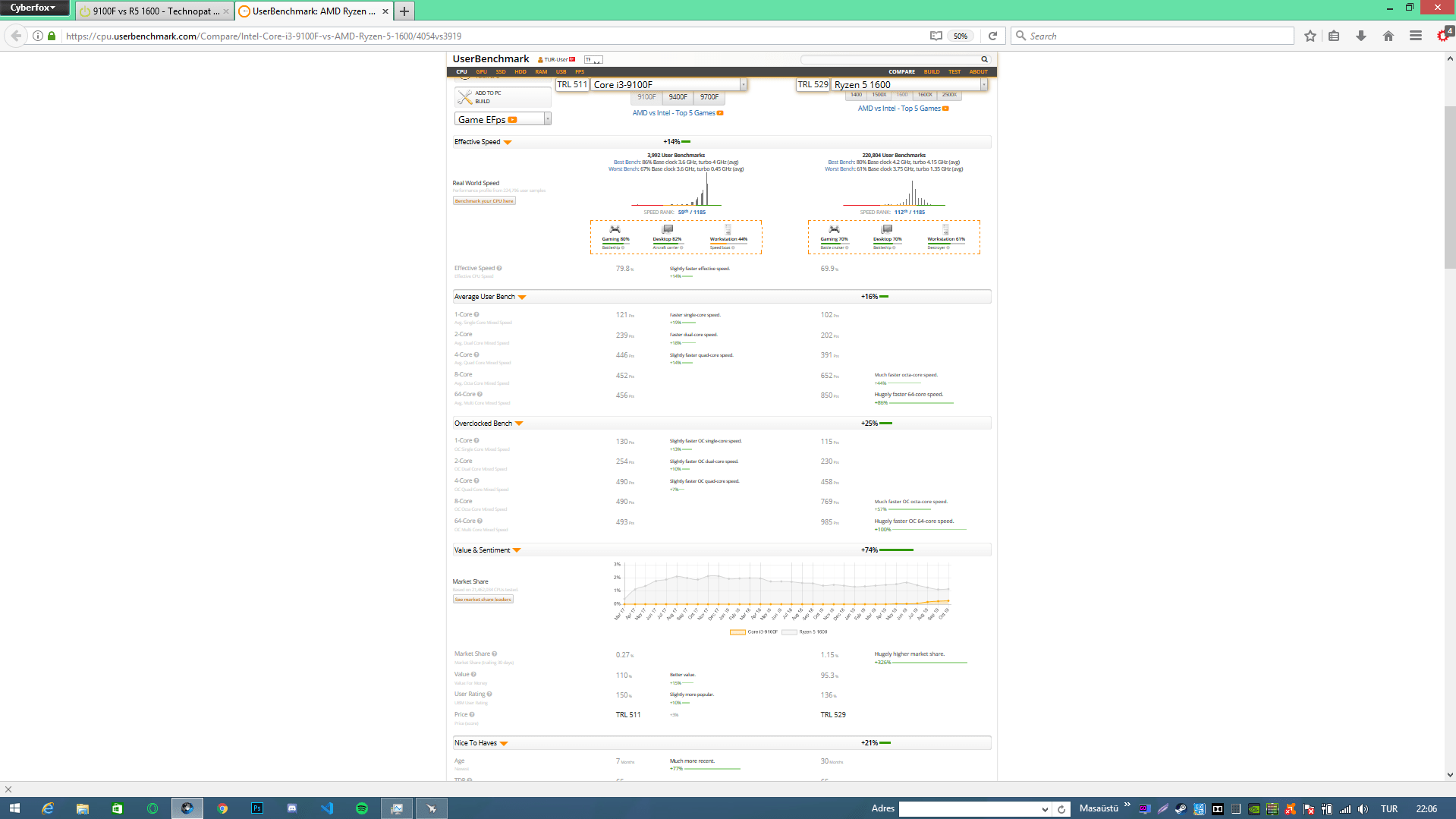
Task: Open Spotify from the taskbar
Action: tap(362, 808)
